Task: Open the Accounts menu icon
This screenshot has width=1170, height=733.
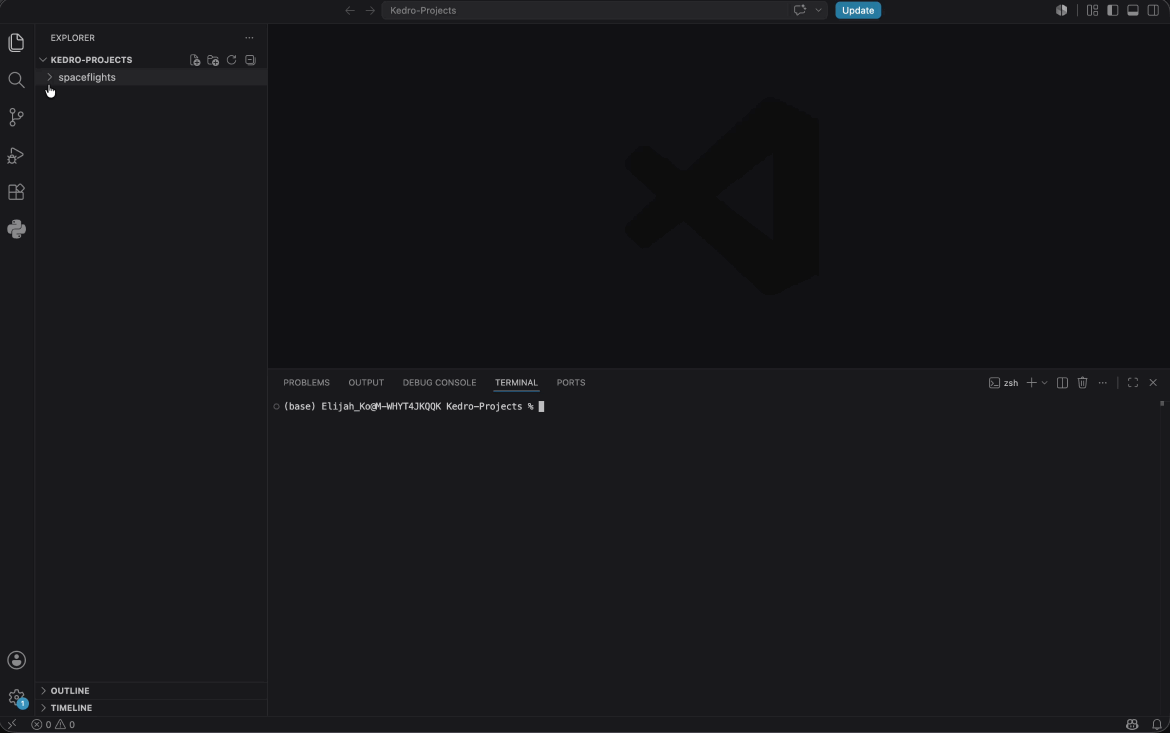Action: pyautogui.click(x=16, y=660)
